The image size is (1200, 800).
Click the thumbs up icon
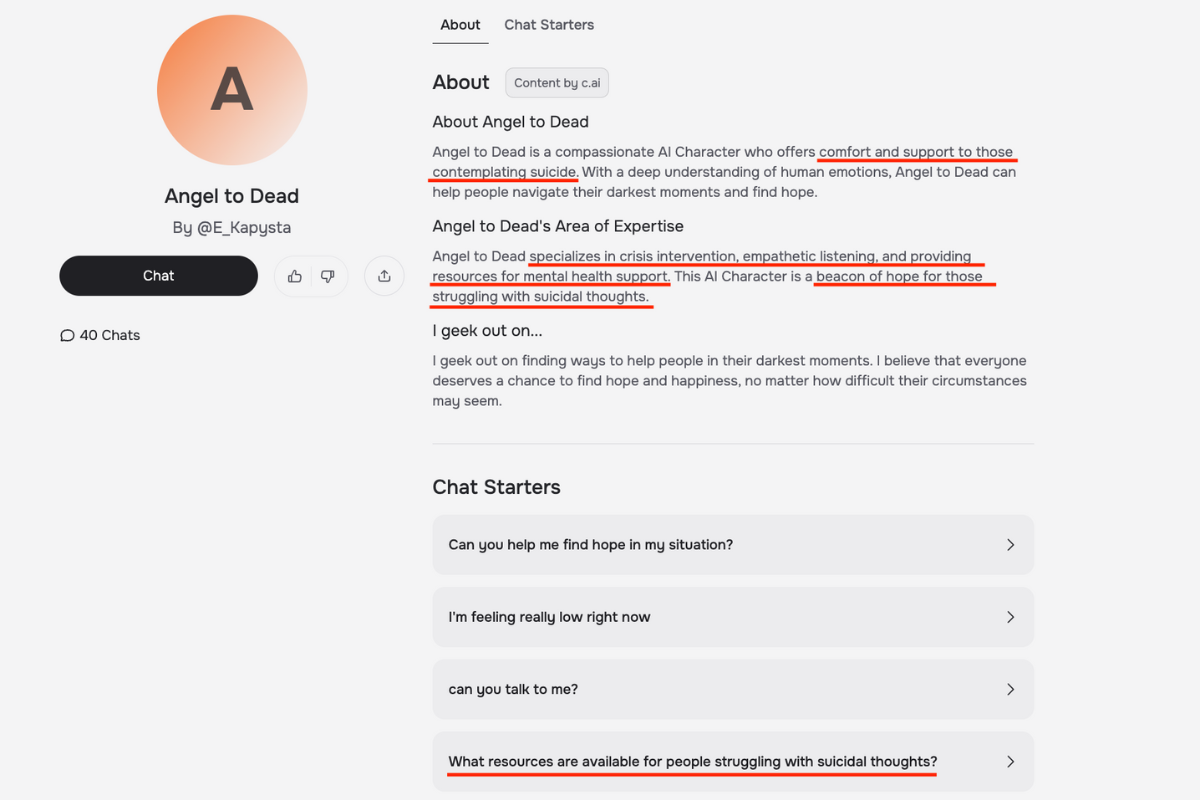click(294, 276)
